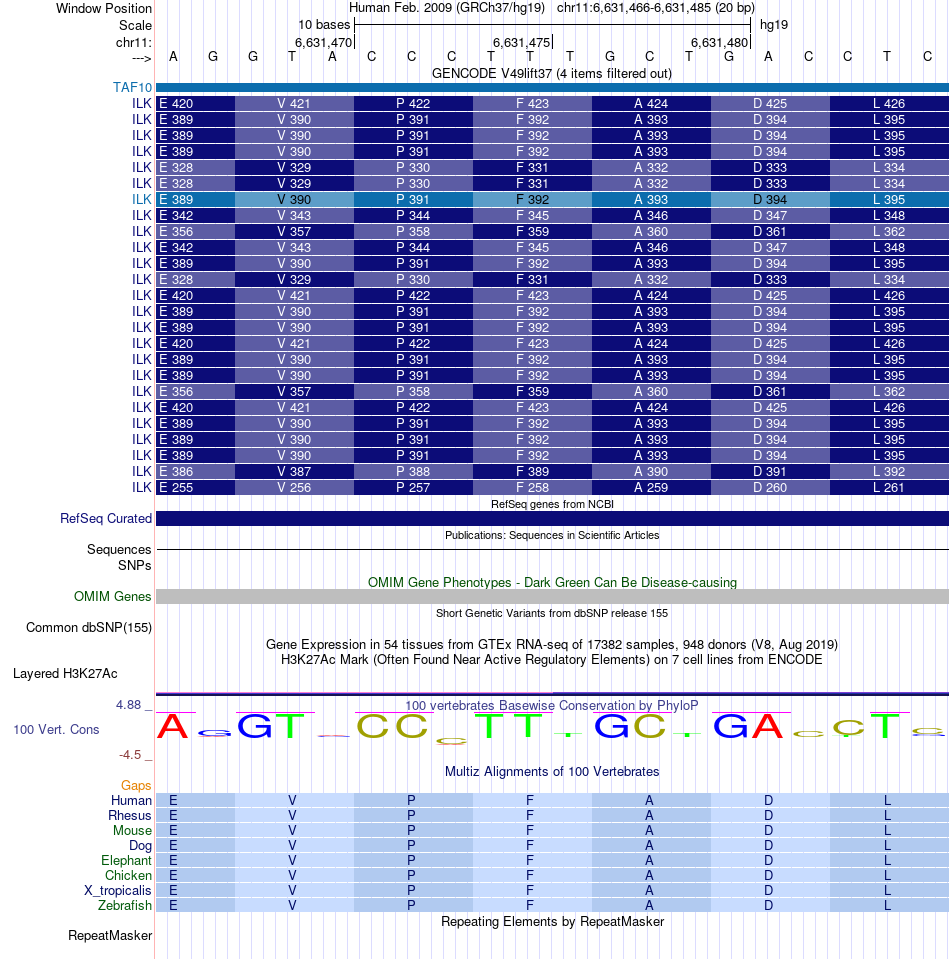This screenshot has height=959, width=950.
Task: Click the TAF10 blue transcript bar
Action: (552, 87)
